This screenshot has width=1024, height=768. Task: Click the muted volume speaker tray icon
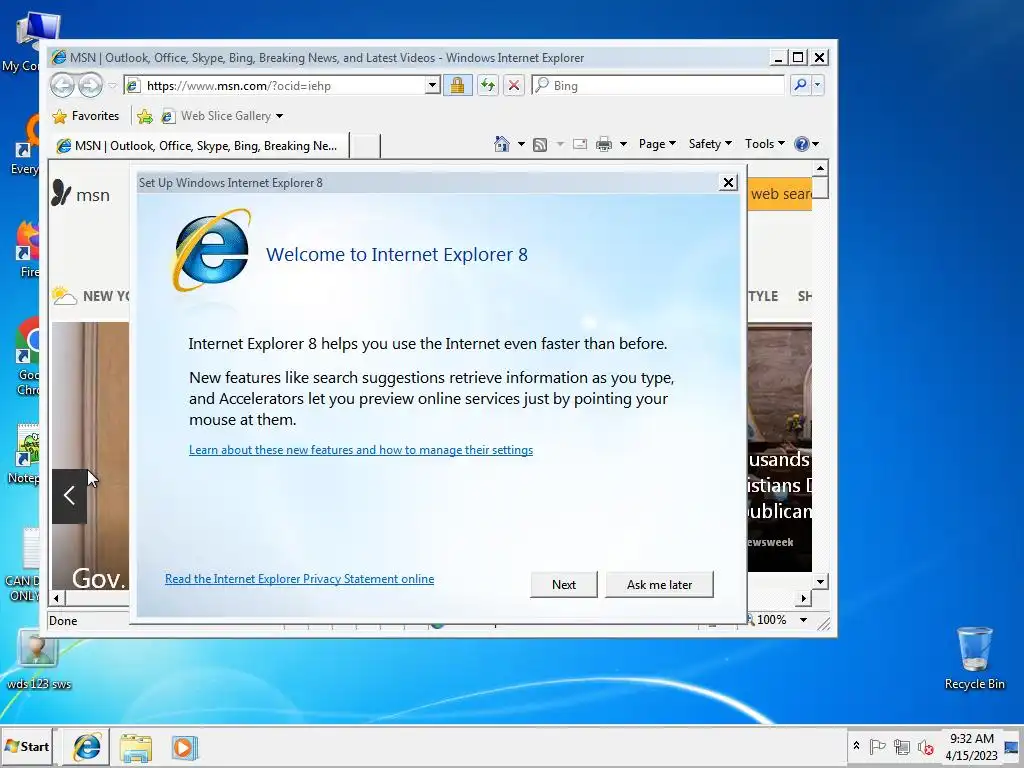coord(925,746)
